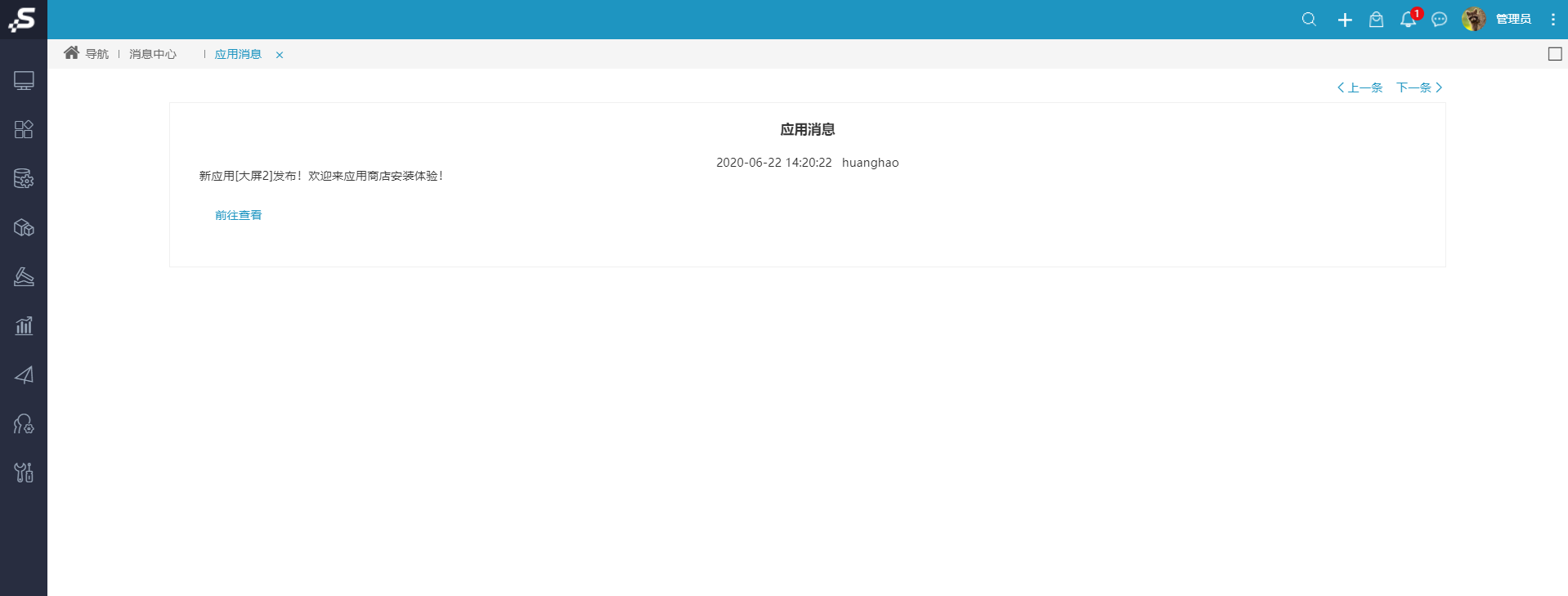Open the cube data model icon in sidebar

(24, 227)
